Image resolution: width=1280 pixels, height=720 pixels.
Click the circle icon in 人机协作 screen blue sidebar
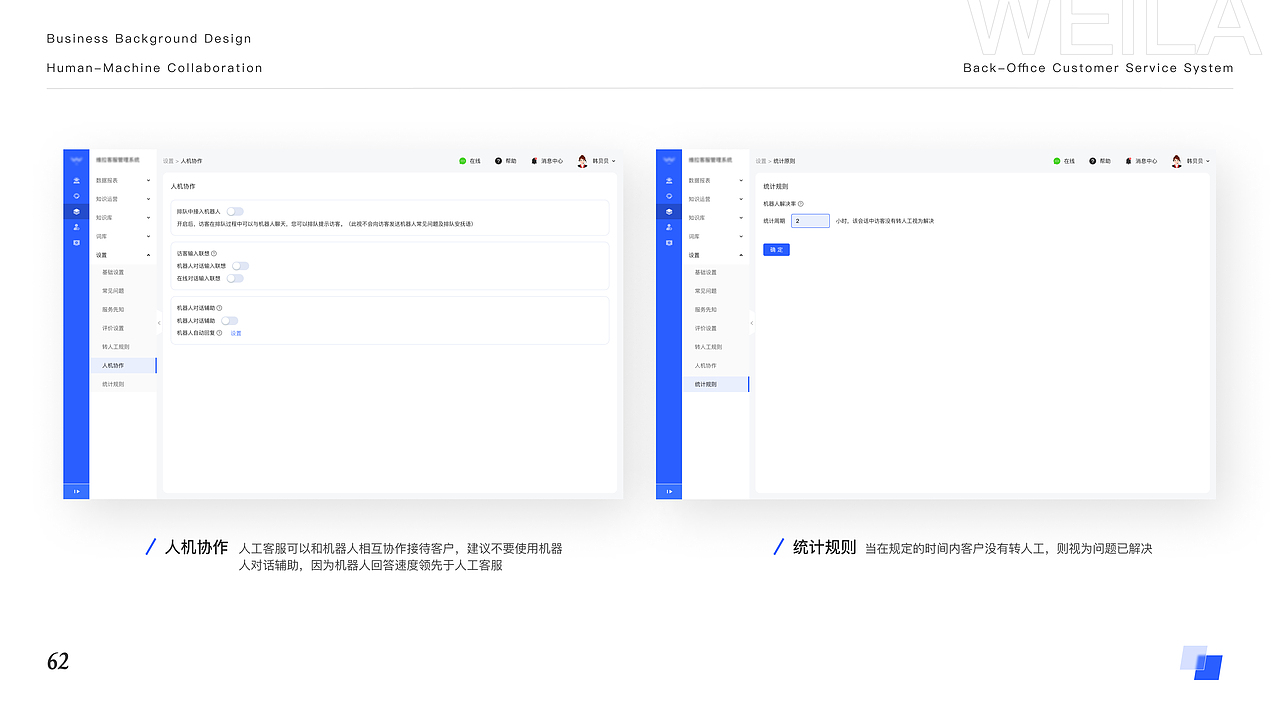coord(76,196)
